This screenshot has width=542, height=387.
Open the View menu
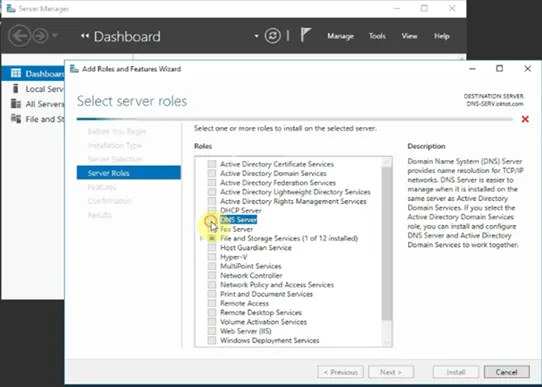click(x=409, y=36)
